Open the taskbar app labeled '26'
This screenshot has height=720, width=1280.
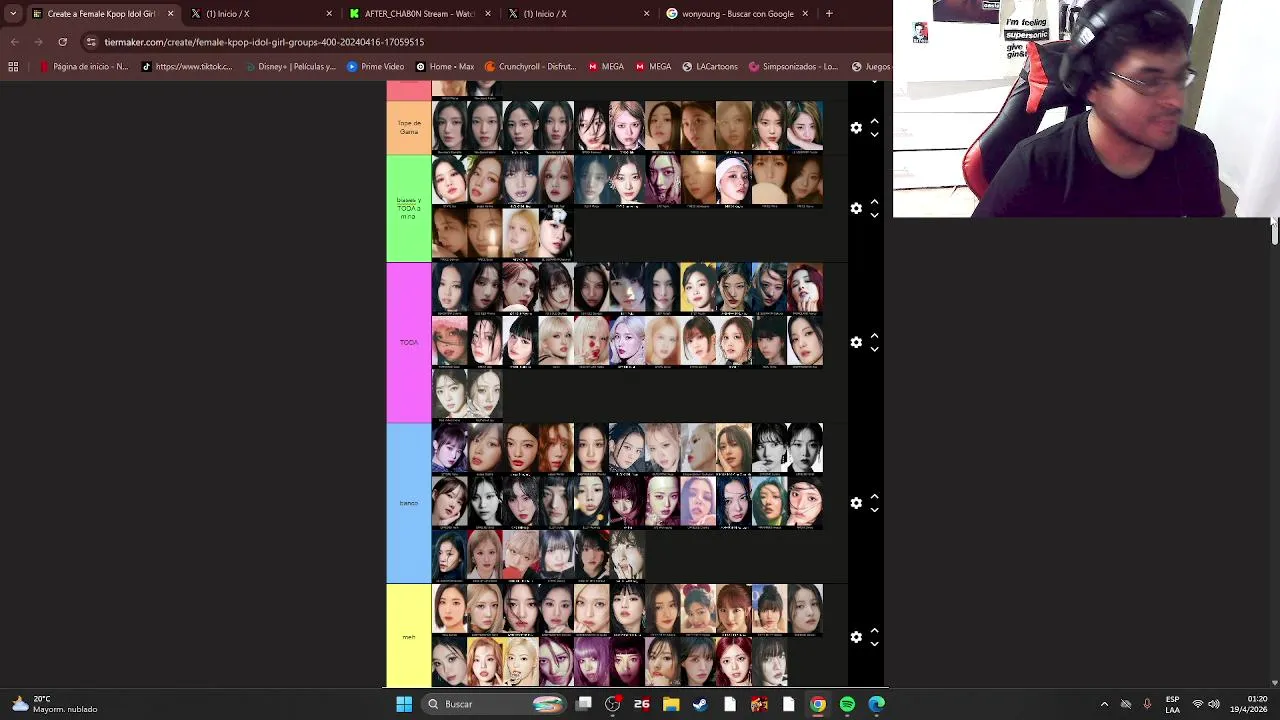point(642,704)
